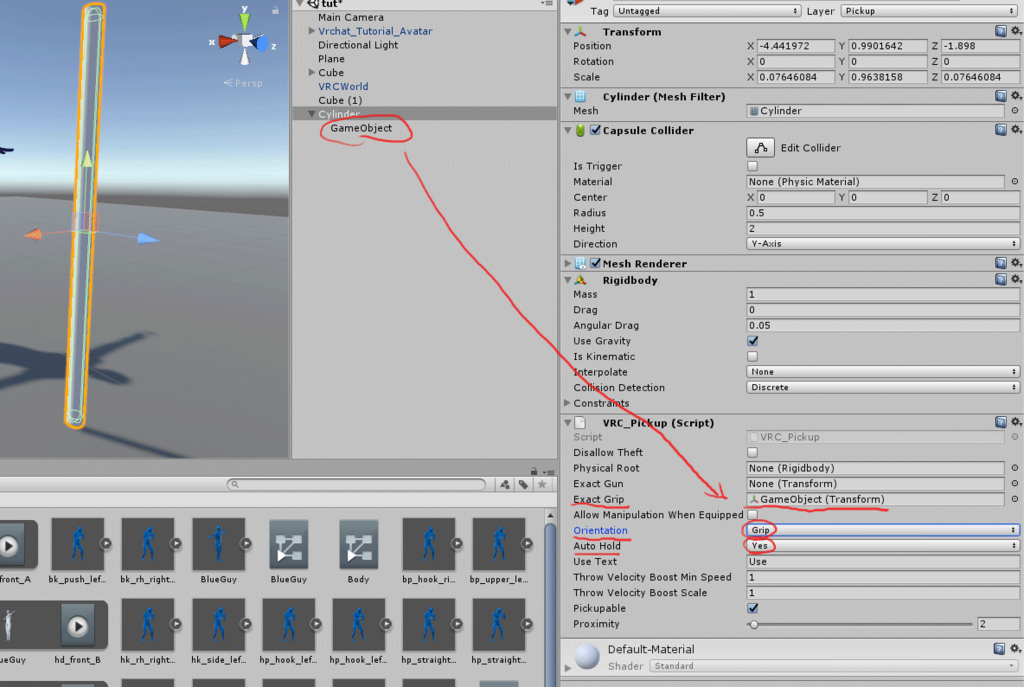Open the object picker for Physical Root

coord(1015,468)
